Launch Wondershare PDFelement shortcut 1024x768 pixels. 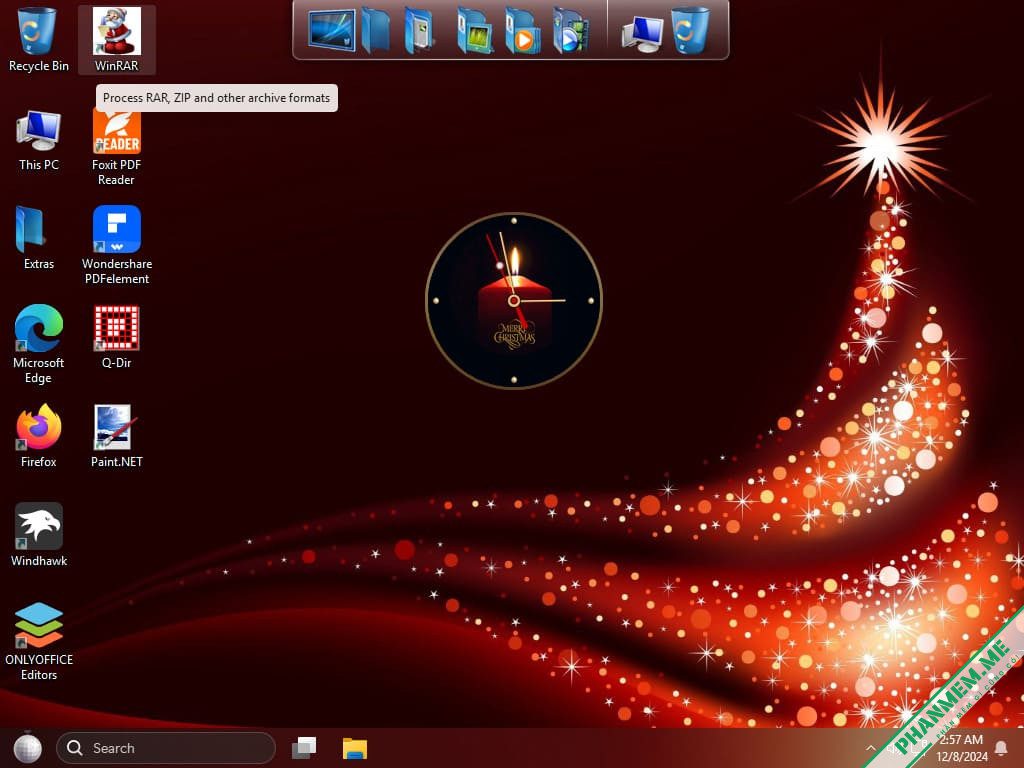click(116, 245)
